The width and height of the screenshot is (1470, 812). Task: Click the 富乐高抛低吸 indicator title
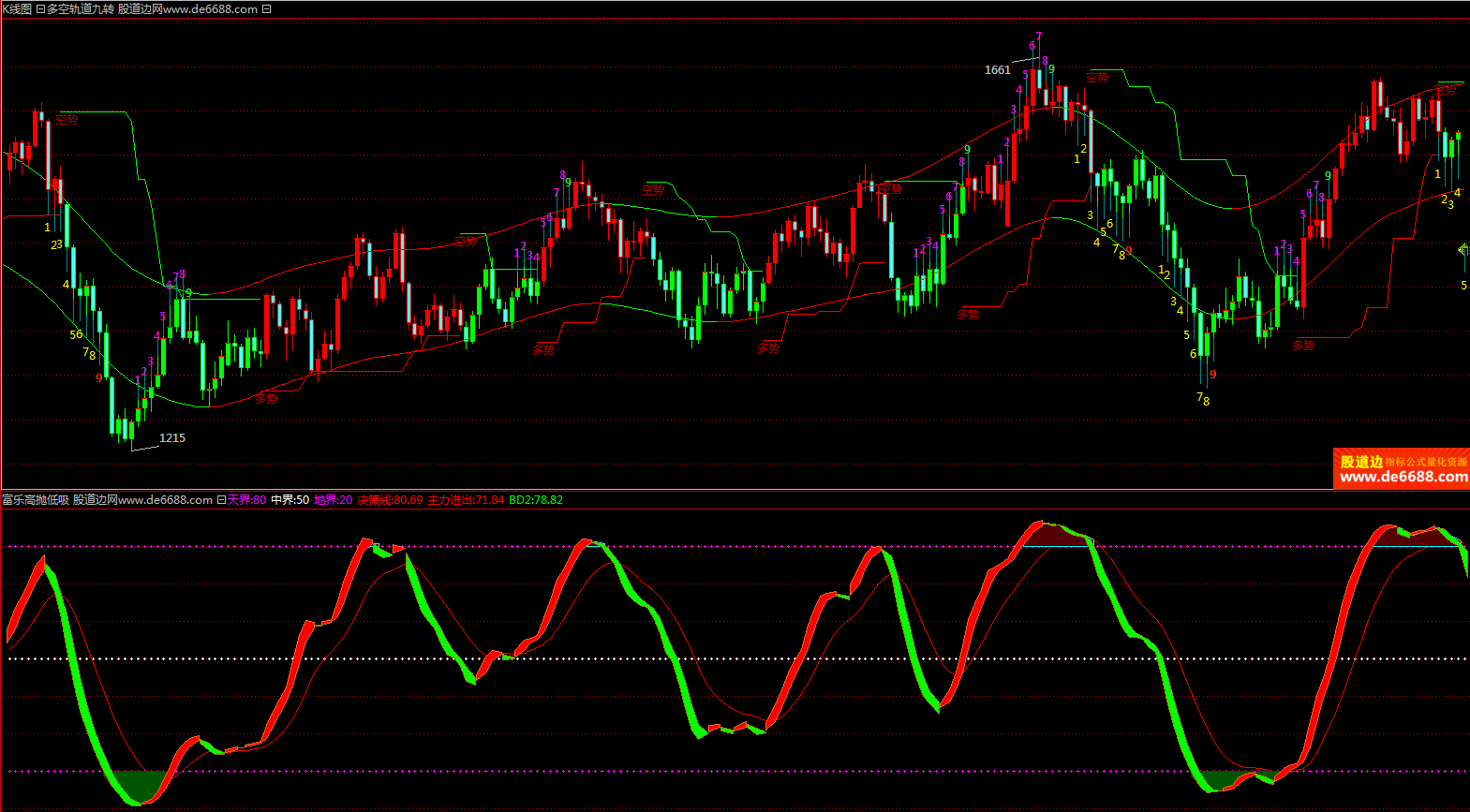(x=36, y=500)
